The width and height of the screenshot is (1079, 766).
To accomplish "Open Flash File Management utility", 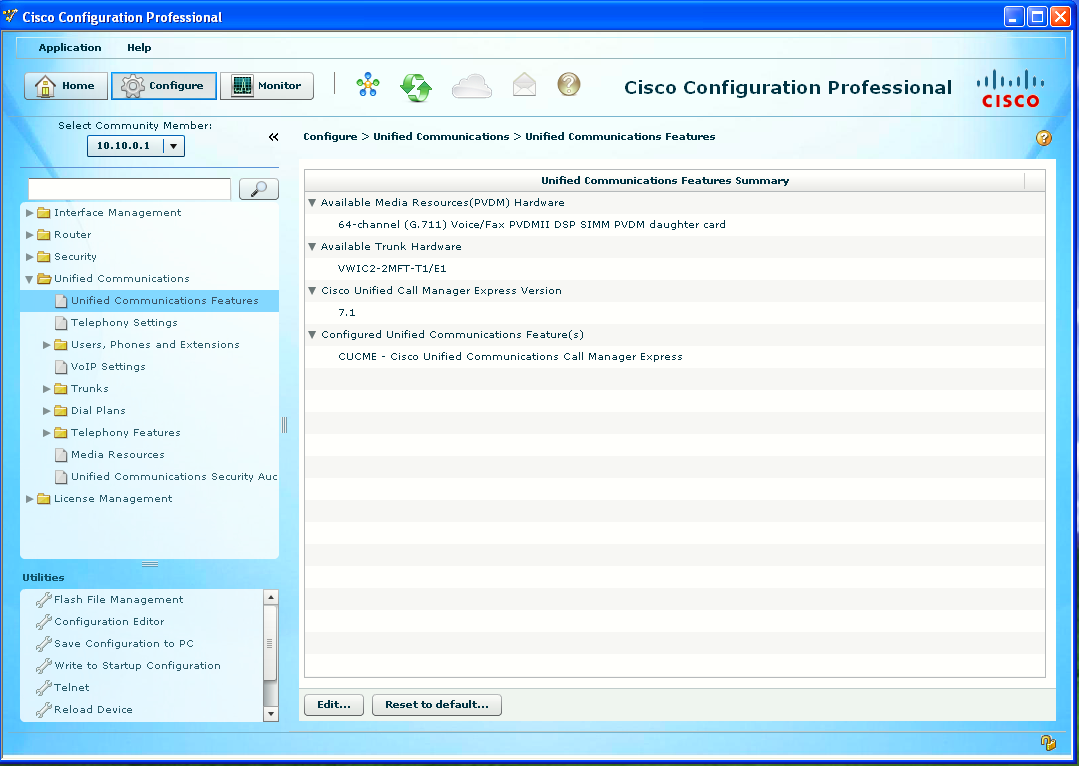I will 118,599.
